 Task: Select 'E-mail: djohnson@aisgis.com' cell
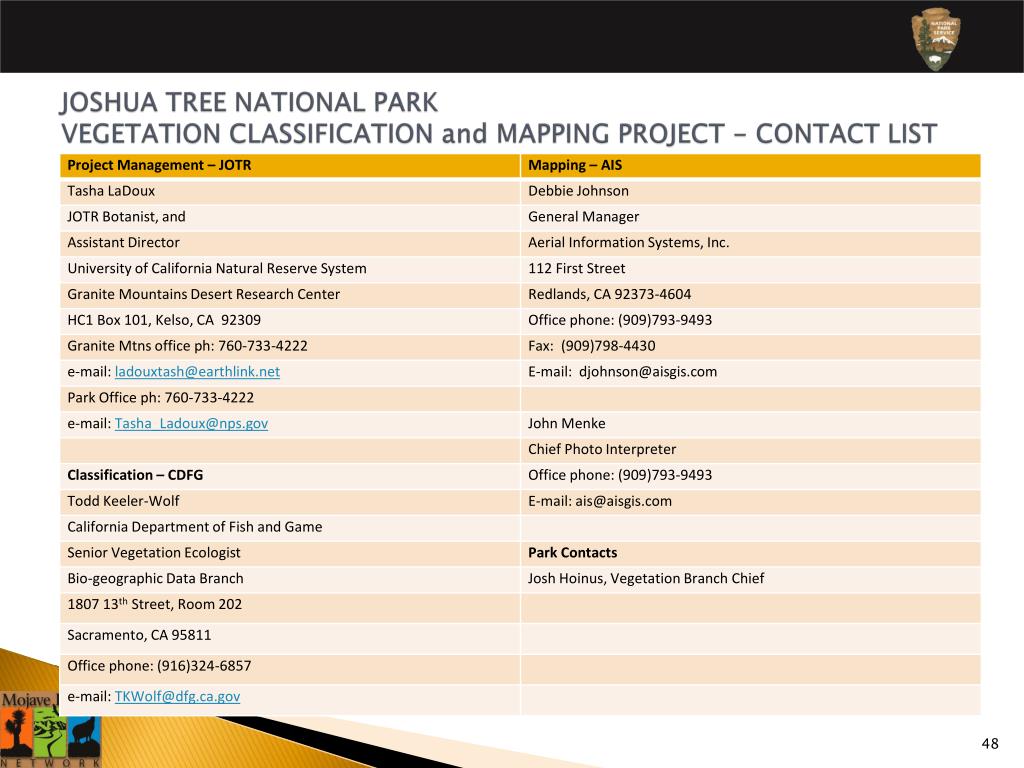(750, 372)
